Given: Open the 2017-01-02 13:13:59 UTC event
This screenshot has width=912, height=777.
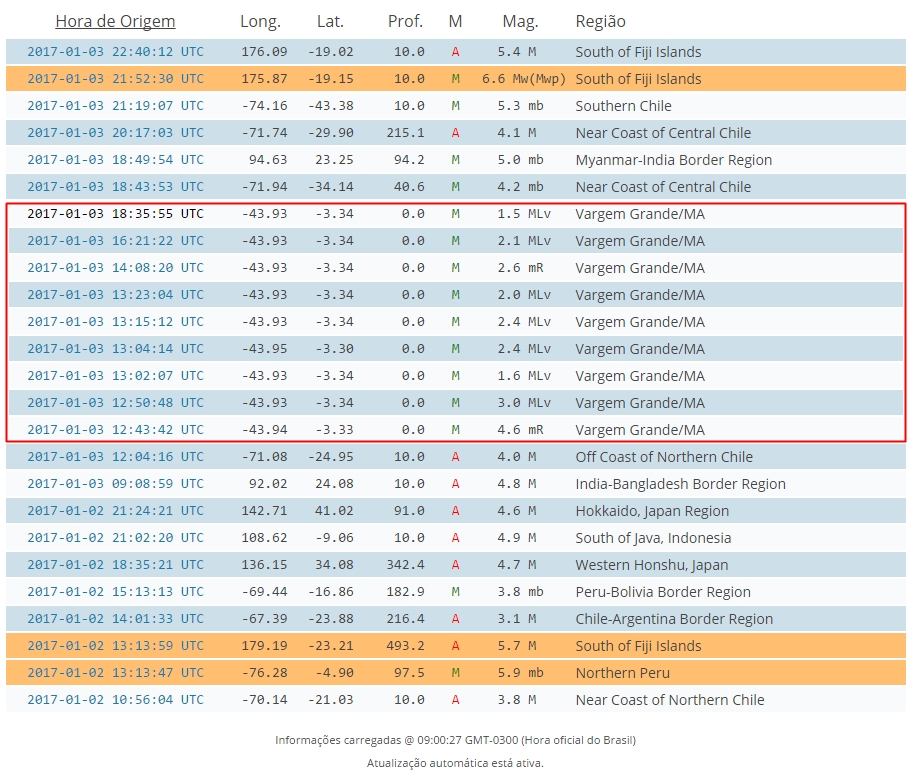Looking at the screenshot, I should [x=115, y=646].
